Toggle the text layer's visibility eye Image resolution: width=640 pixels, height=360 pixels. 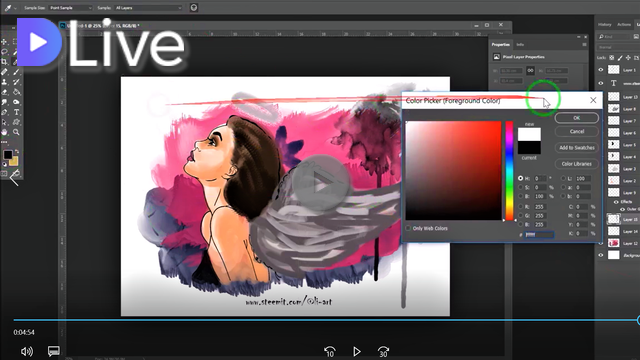(x=601, y=83)
